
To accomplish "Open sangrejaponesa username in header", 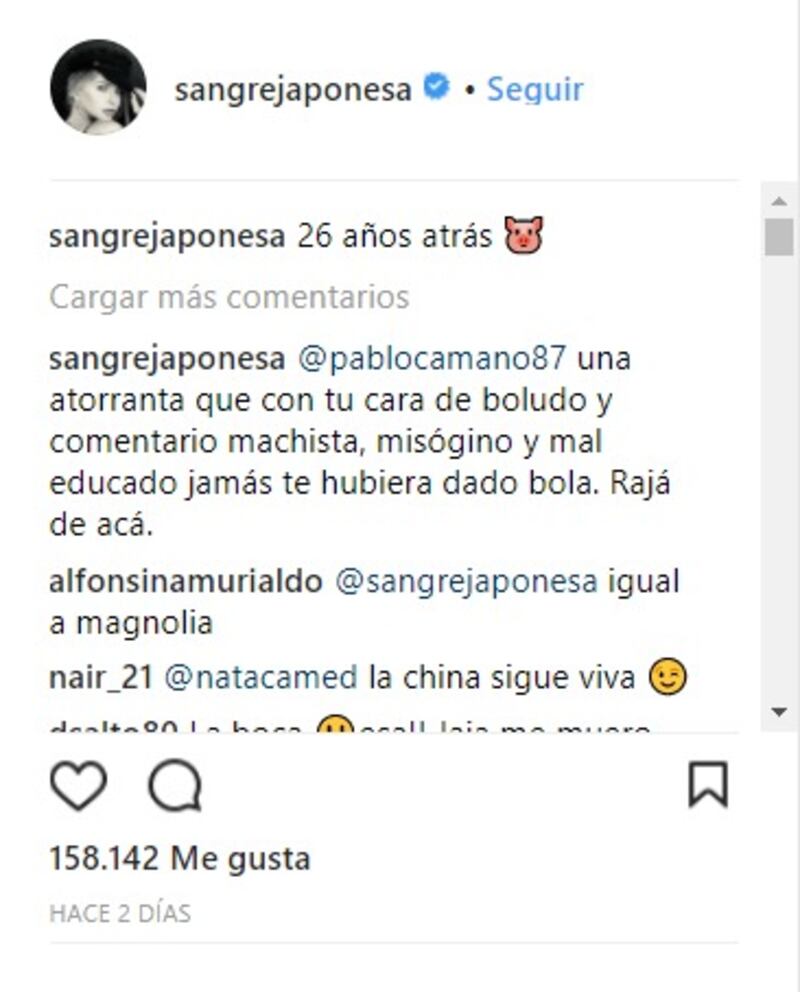I will coord(293,89).
